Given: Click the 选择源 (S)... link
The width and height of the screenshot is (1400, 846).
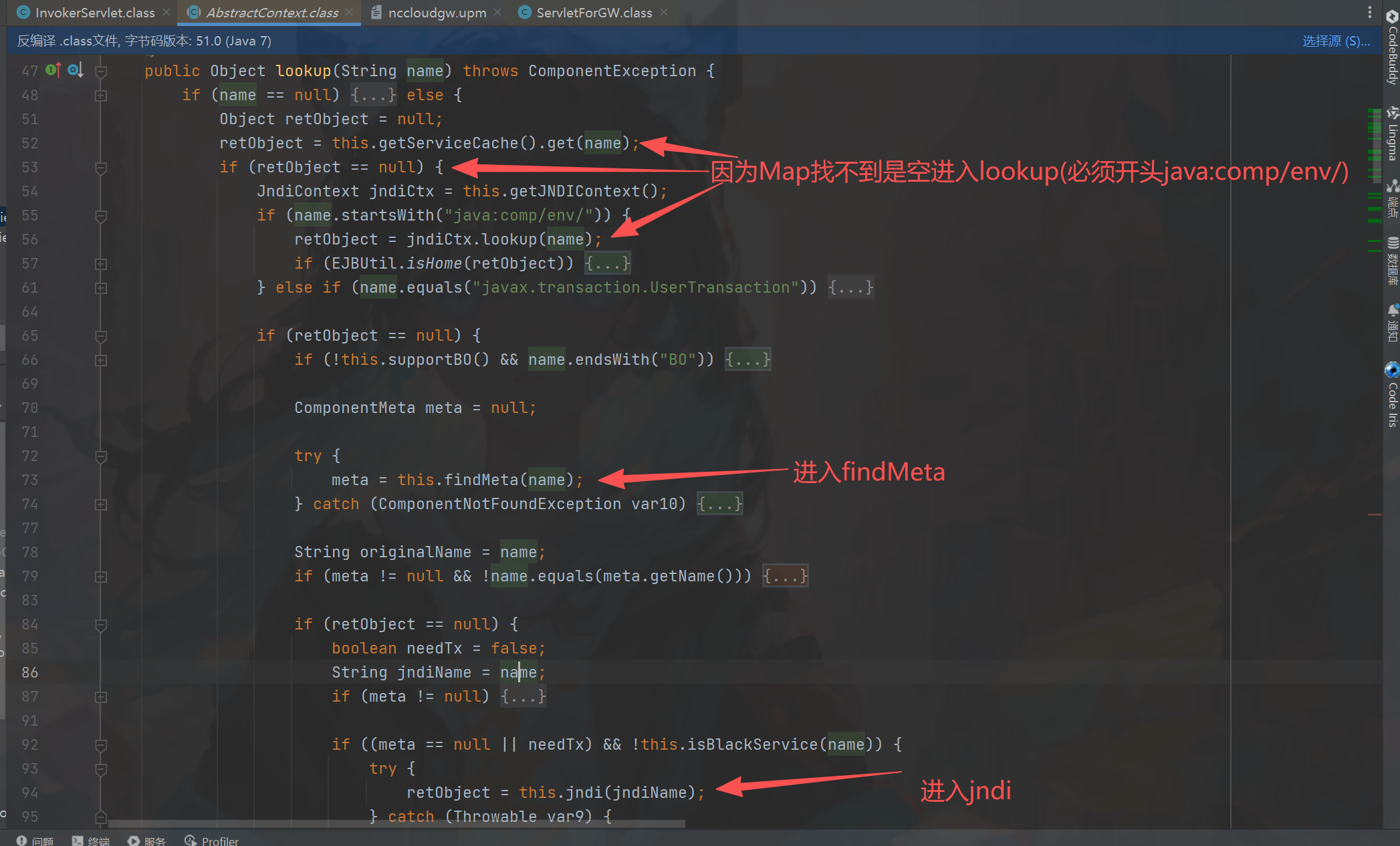Looking at the screenshot, I should [x=1336, y=41].
